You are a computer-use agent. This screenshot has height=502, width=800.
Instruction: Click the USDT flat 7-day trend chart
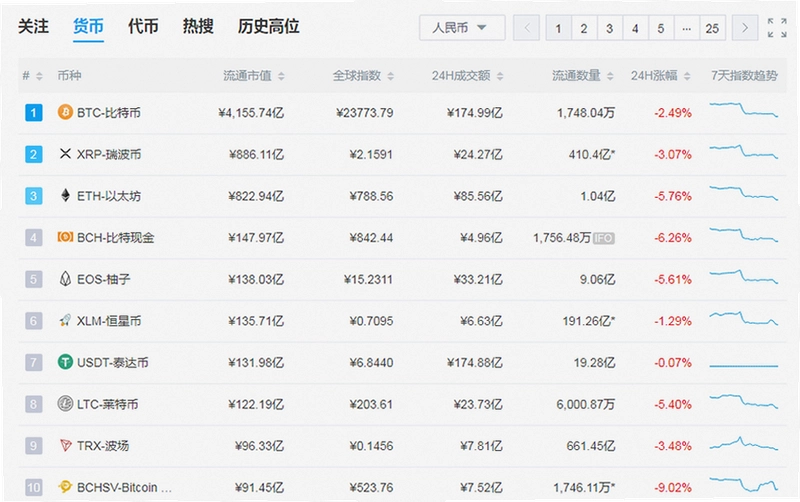pos(743,366)
